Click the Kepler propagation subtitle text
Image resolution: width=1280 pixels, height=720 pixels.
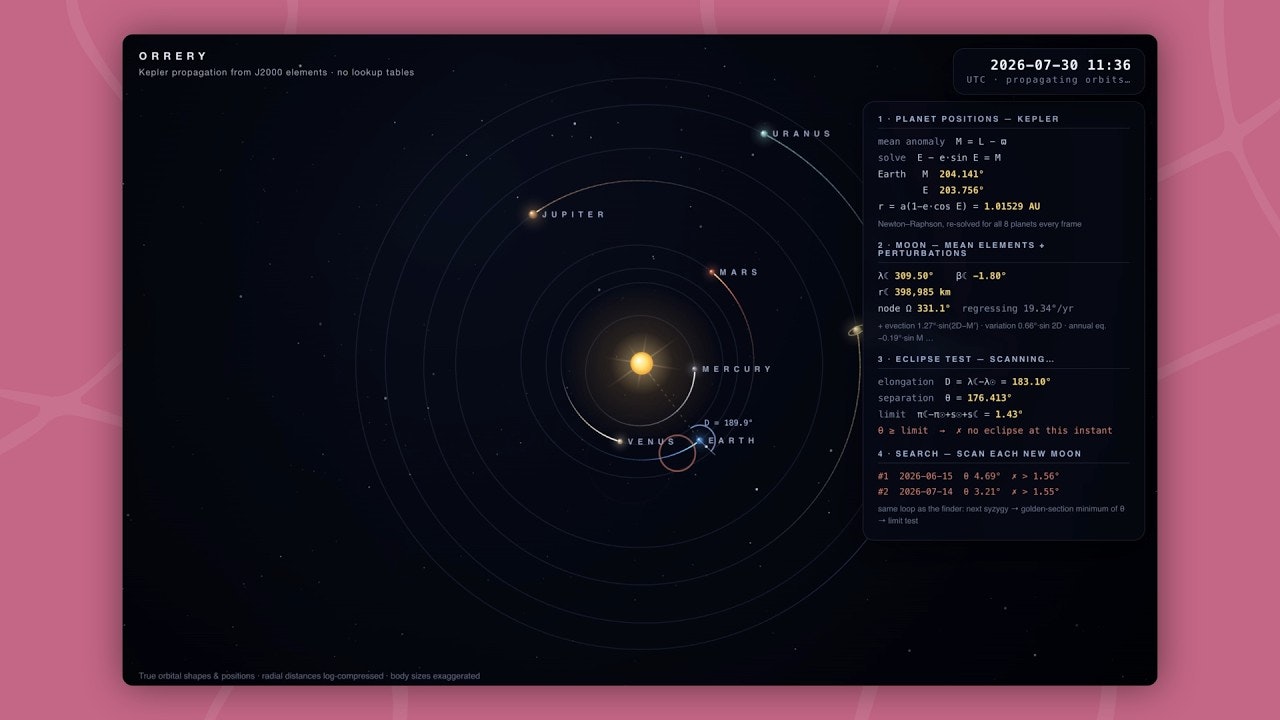(276, 72)
